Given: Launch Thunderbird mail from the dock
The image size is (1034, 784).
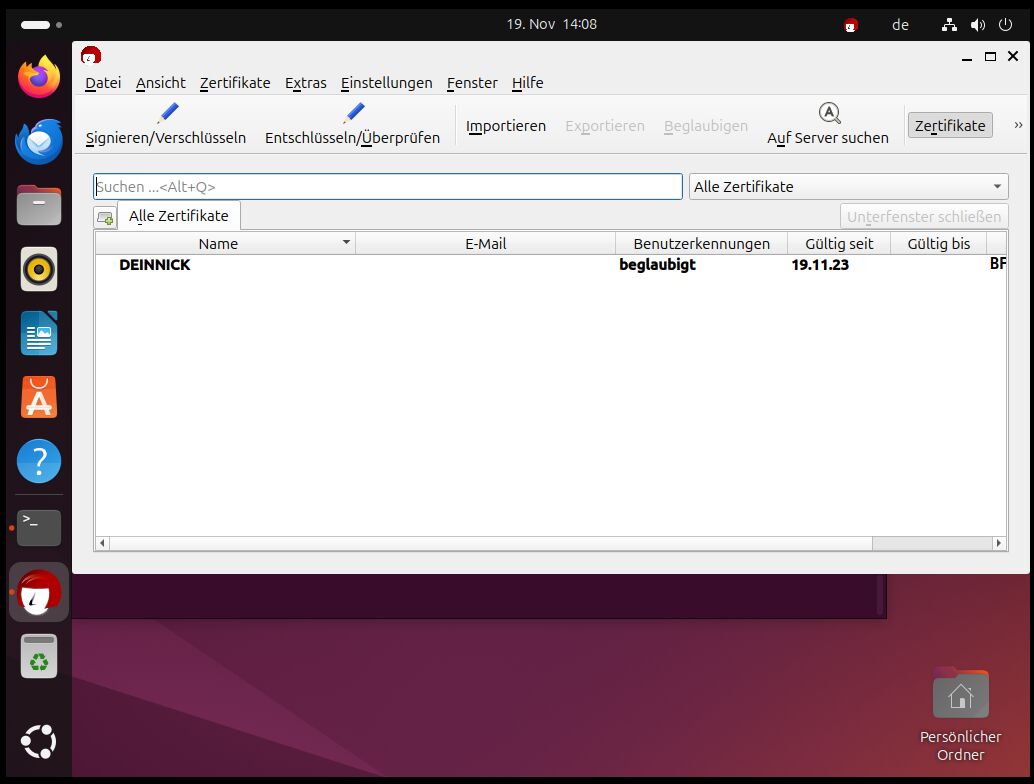Looking at the screenshot, I should (39, 141).
